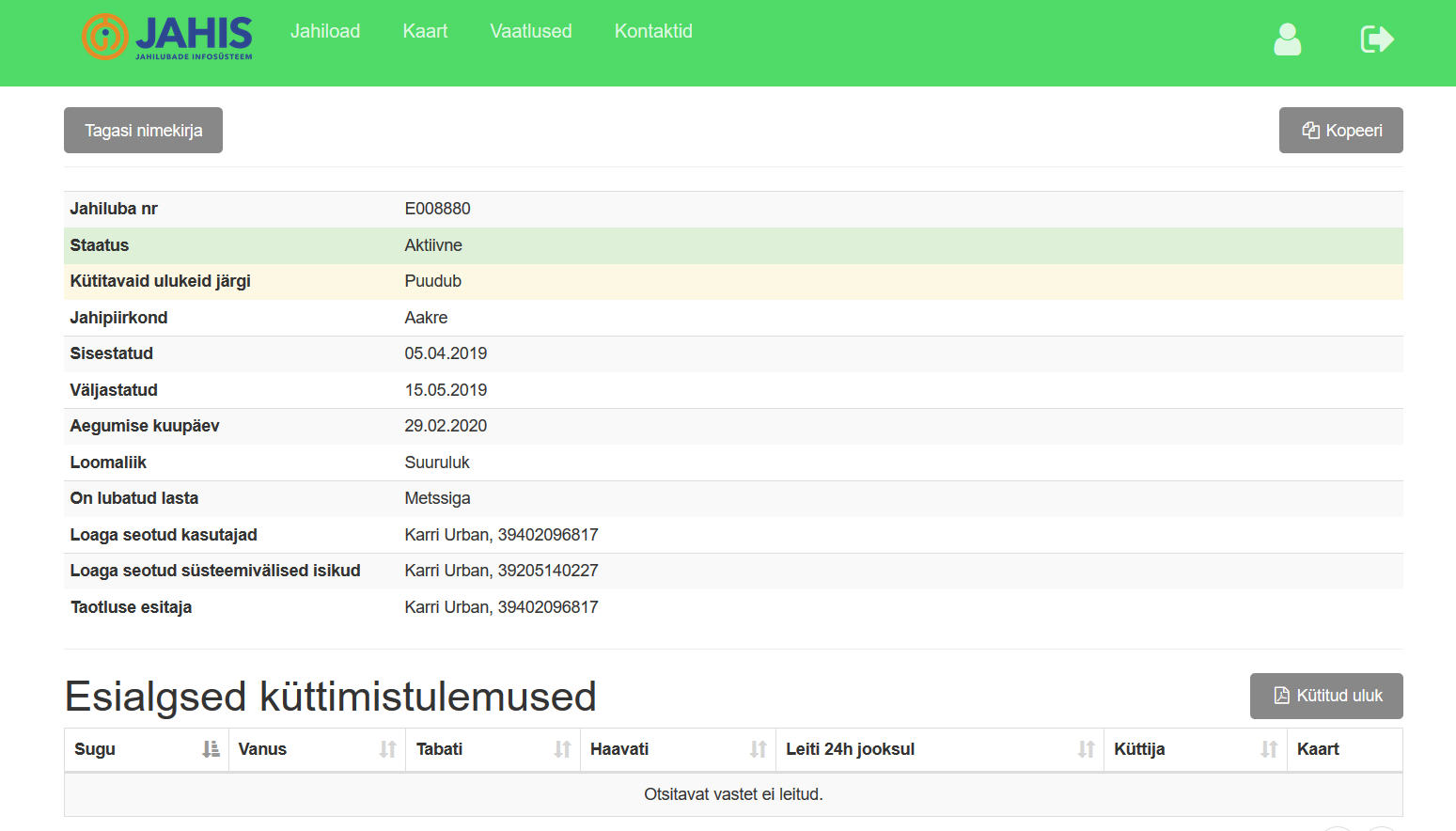Viewport: 1456px width, 831px height.
Task: Sort table by Tabati column
Action: pos(492,749)
